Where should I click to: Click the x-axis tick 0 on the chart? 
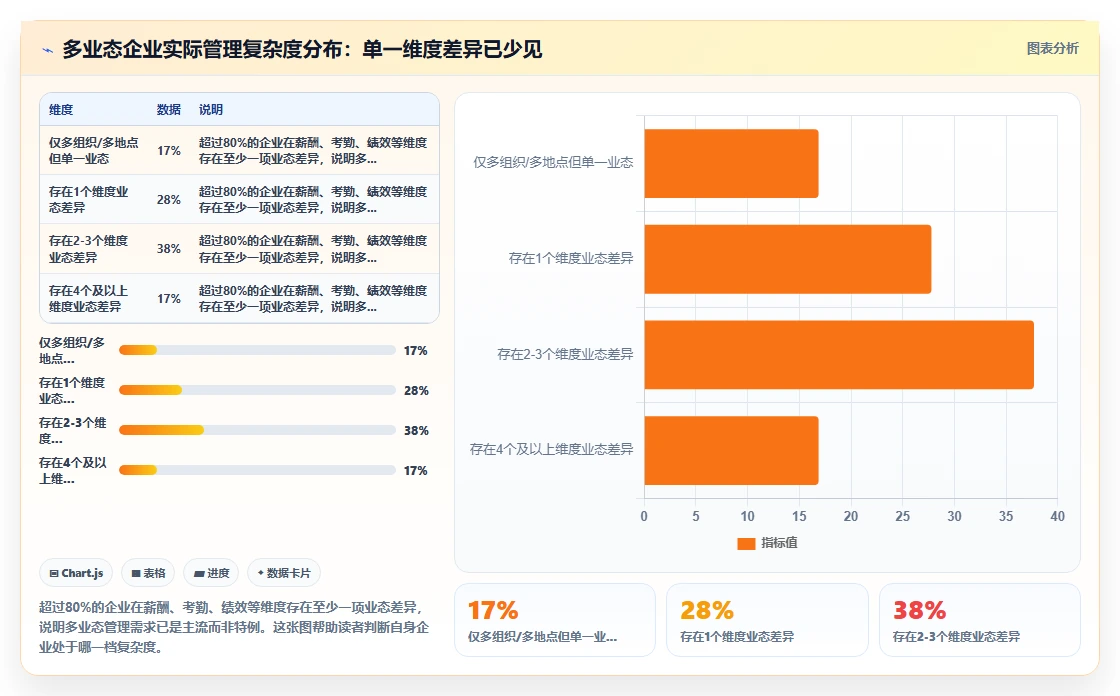644,517
